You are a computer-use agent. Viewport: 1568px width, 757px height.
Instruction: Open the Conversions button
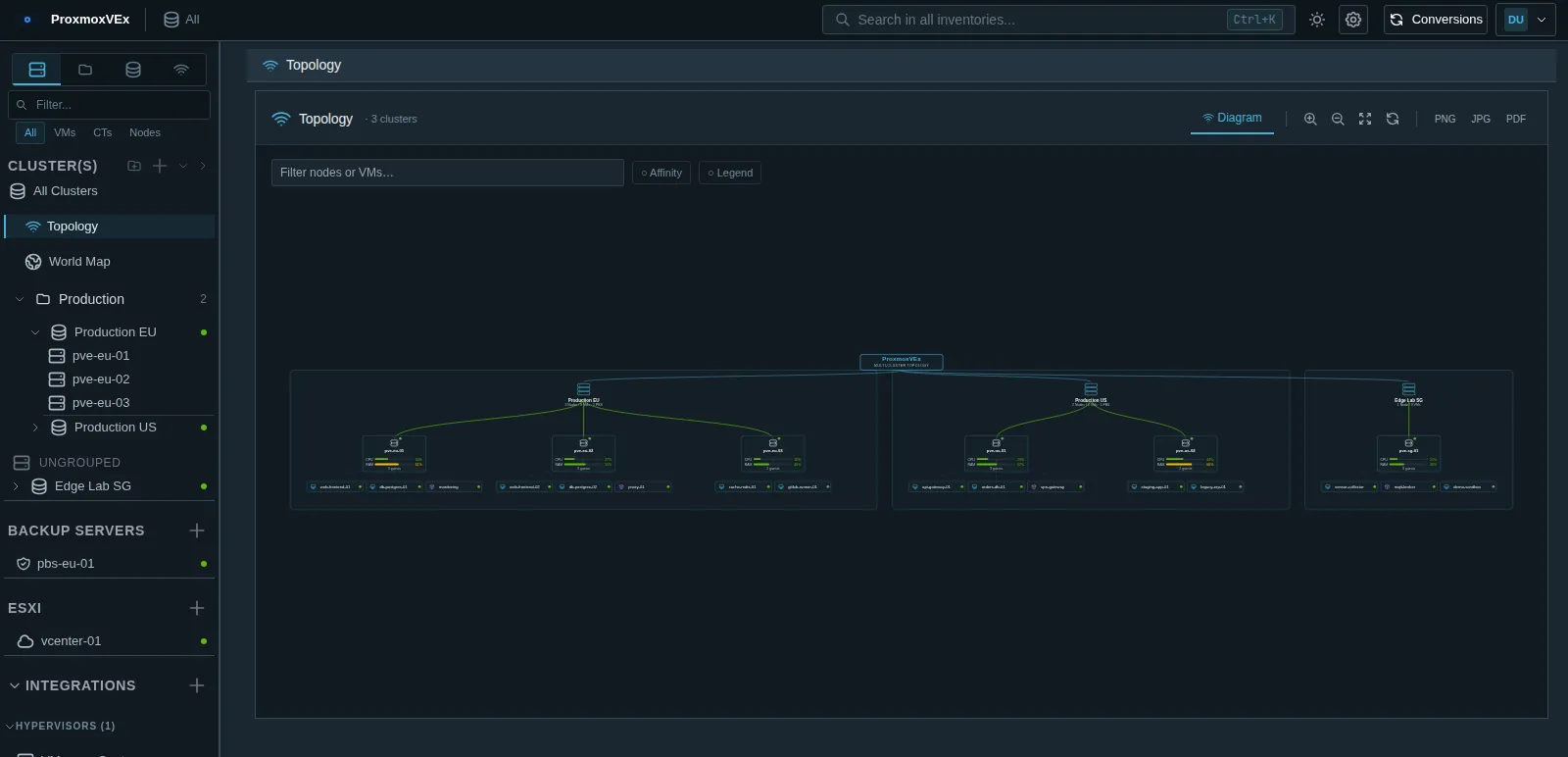(1436, 20)
